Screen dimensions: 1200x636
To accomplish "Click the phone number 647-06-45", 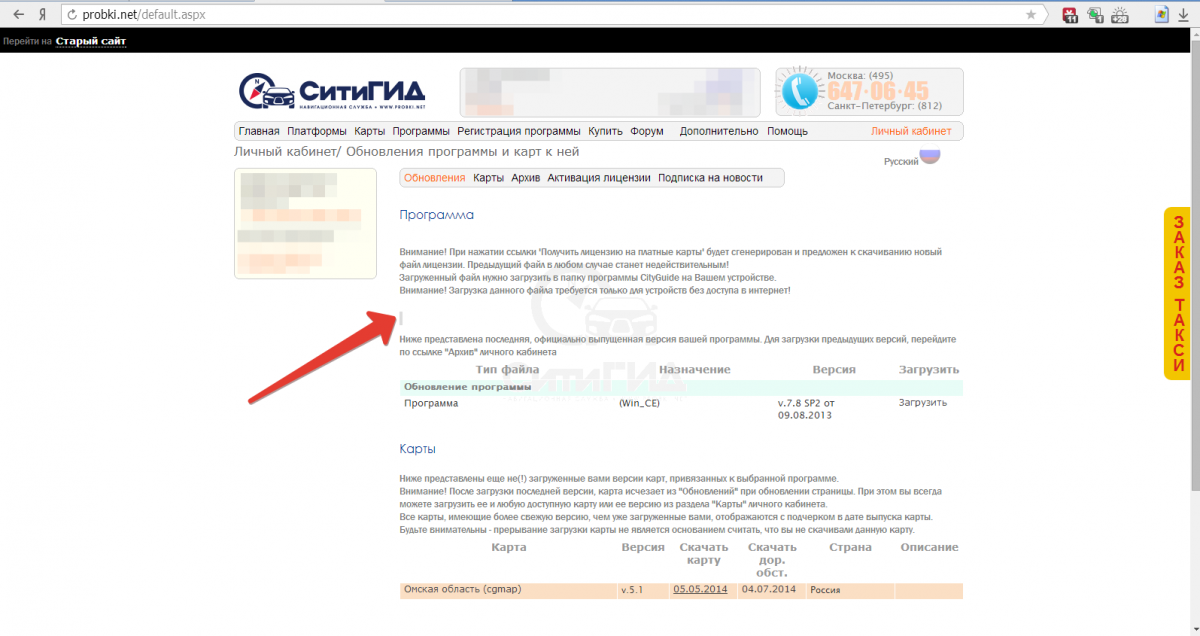I will click(878, 90).
